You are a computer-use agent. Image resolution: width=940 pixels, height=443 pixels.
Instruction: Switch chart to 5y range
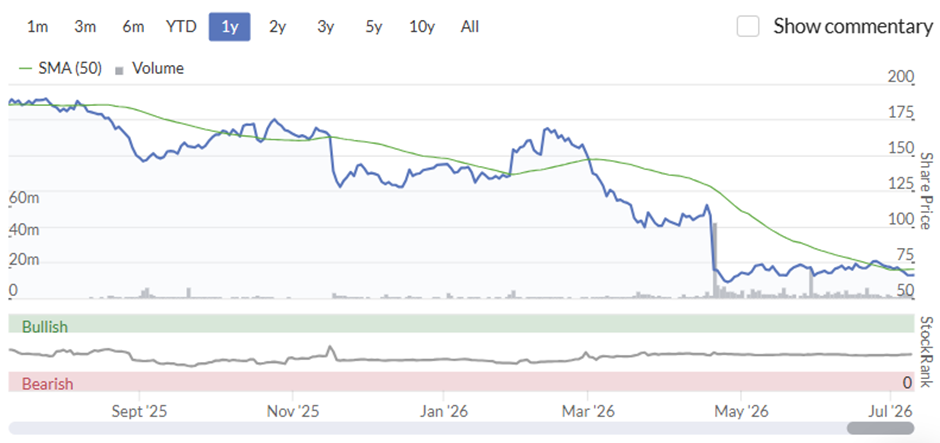pos(373,27)
